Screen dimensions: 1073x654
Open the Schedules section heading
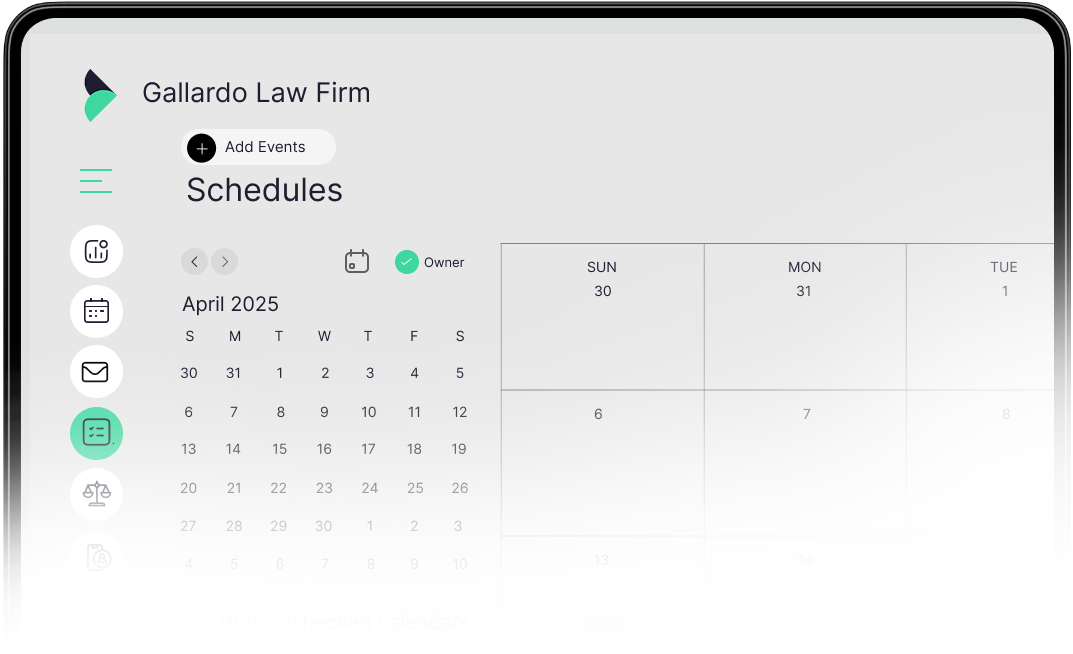tap(263, 190)
